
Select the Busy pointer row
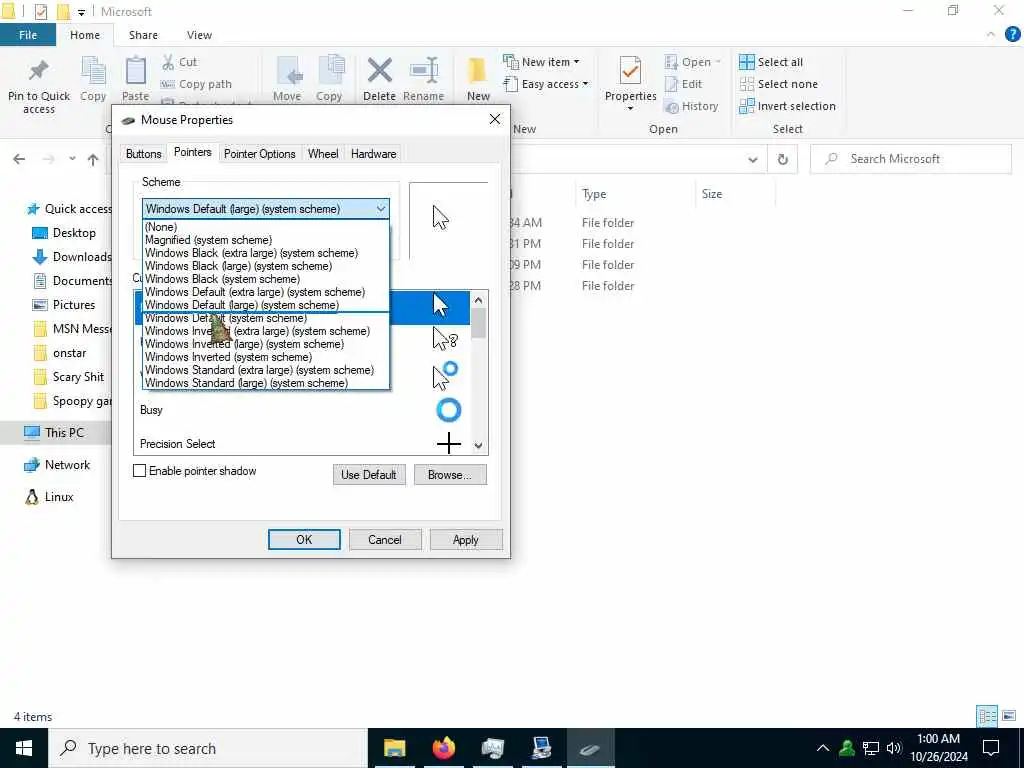tap(302, 410)
